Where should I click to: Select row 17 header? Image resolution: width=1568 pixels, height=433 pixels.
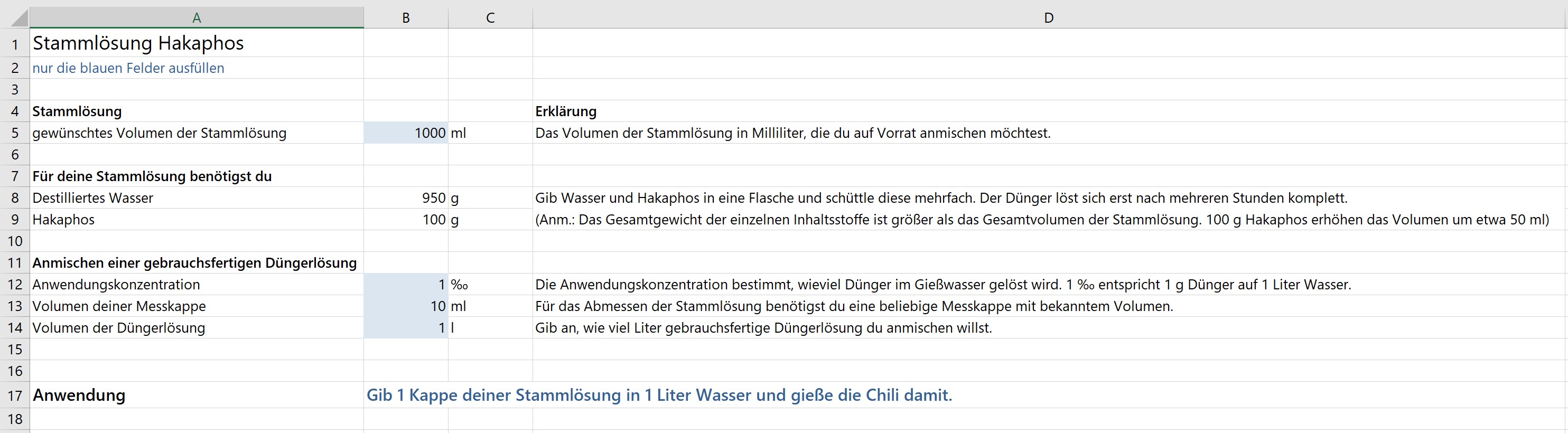(15, 396)
